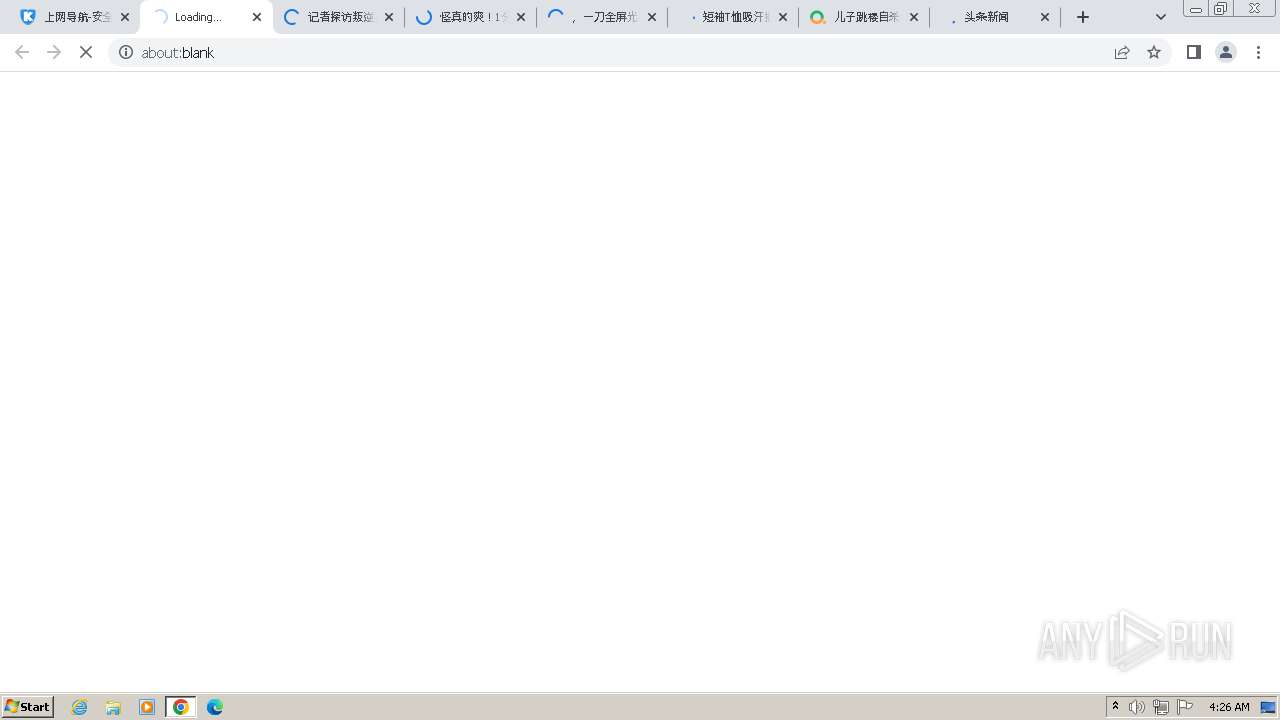
Task: Show the side panel
Action: [1193, 52]
